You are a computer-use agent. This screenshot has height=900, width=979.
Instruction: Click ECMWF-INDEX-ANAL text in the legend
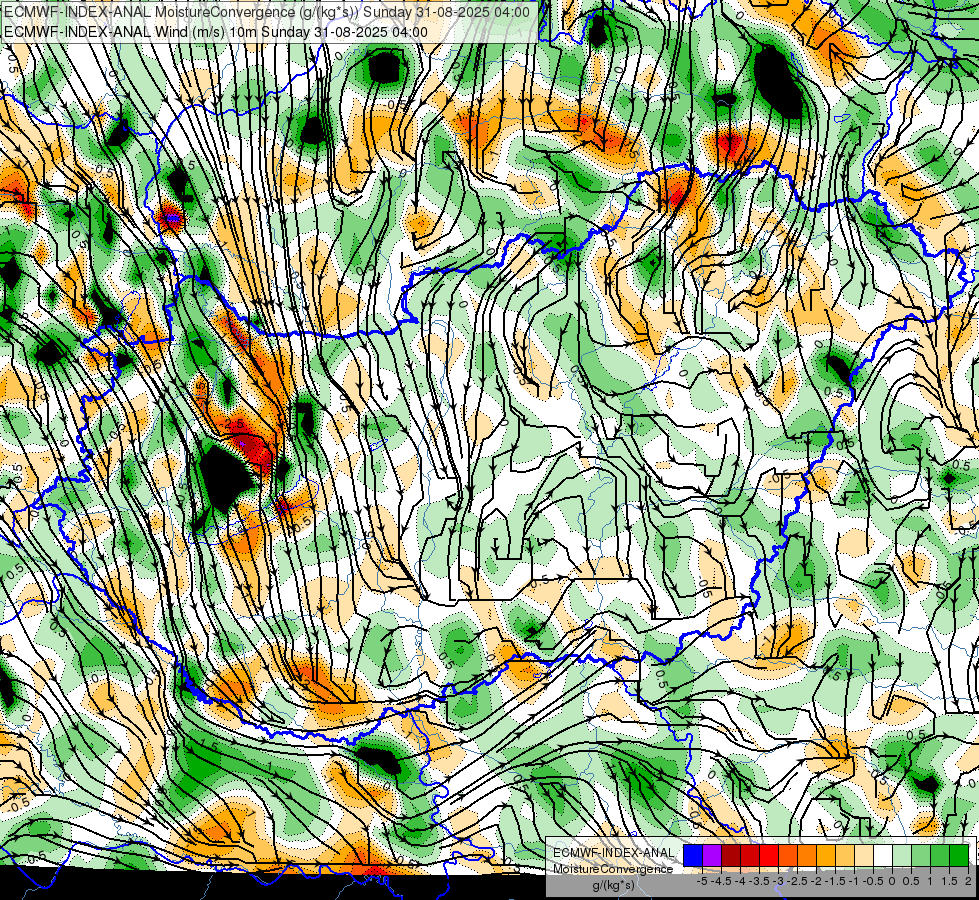614,853
